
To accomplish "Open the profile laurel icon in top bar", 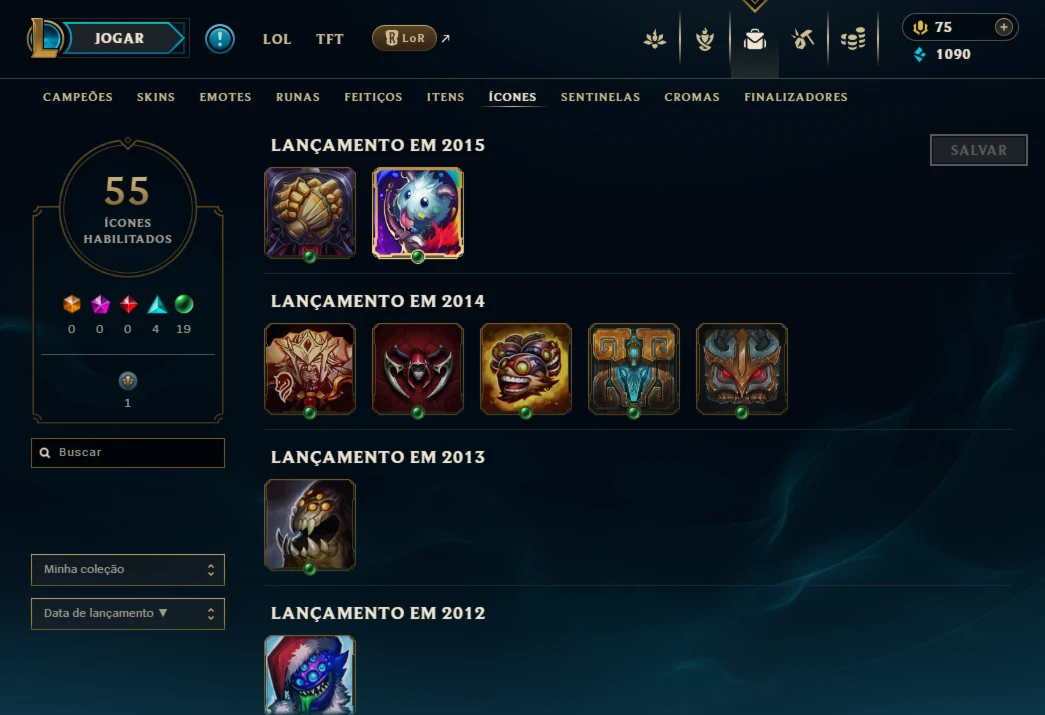I will (705, 40).
